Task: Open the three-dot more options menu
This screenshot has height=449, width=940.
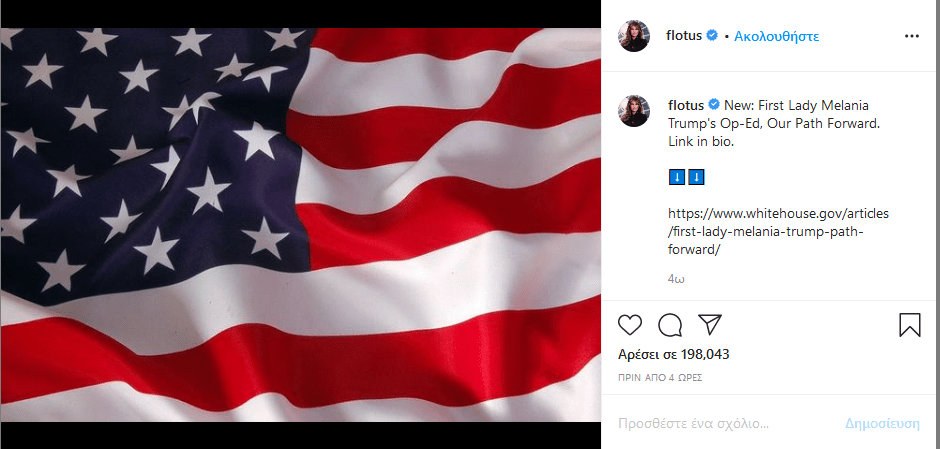Action: 911,36
